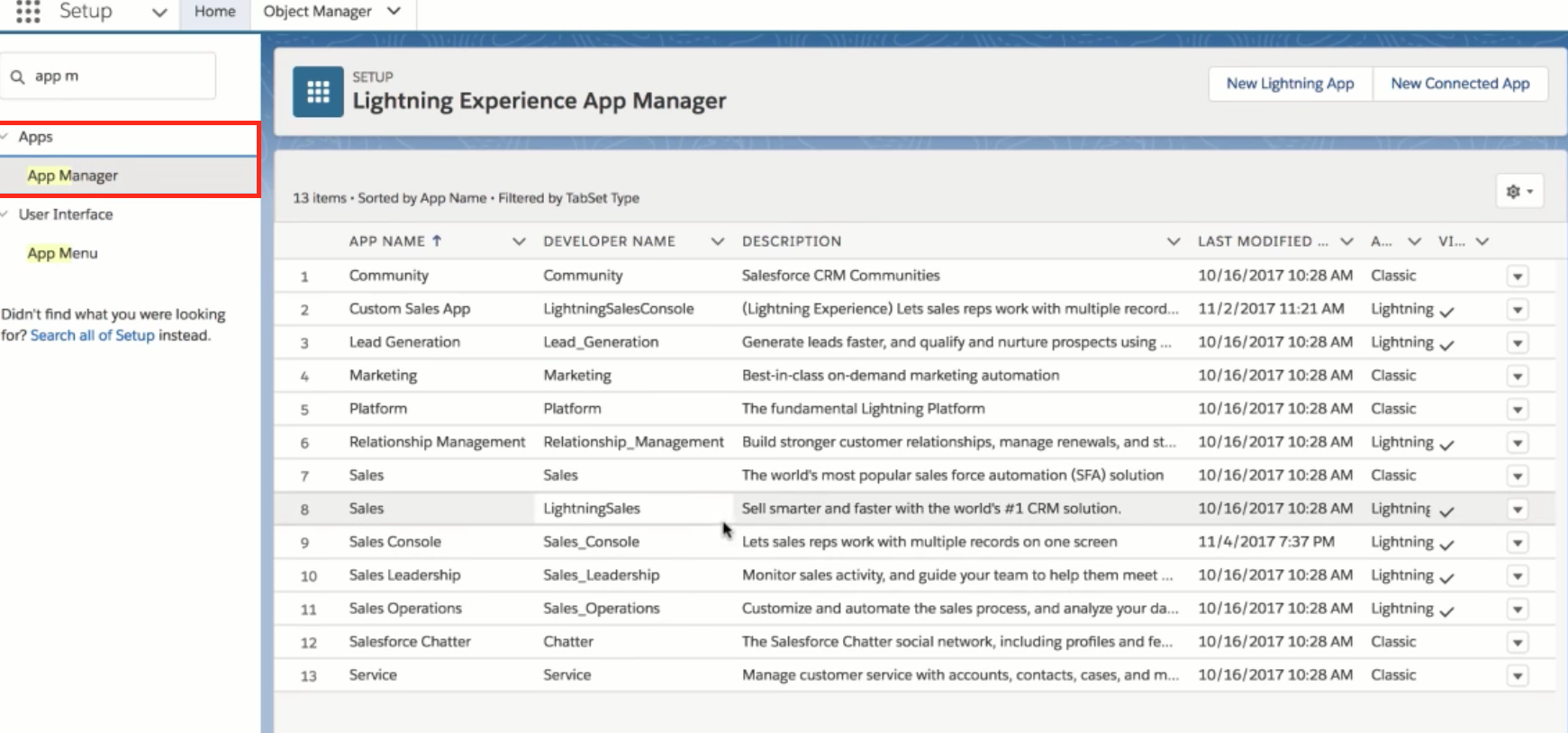Open the row actions dropdown for Marketing
This screenshot has height=733, width=1568.
[1518, 376]
